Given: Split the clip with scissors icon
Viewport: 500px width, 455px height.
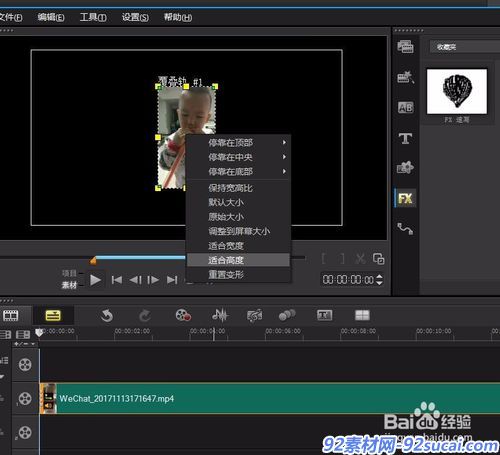Looking at the screenshot, I should coord(360,258).
